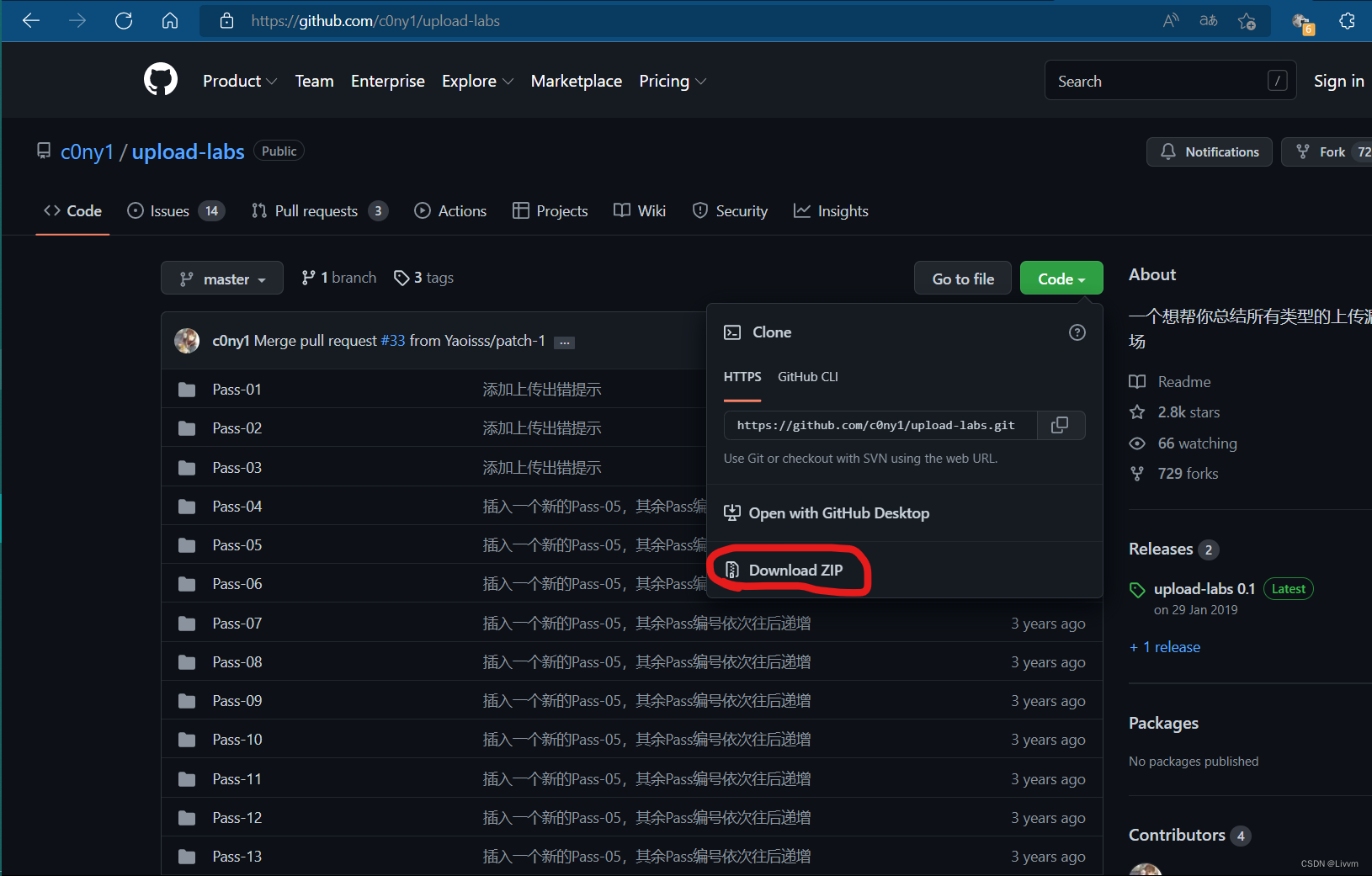
Task: Click the Fork button
Action: tap(1327, 151)
